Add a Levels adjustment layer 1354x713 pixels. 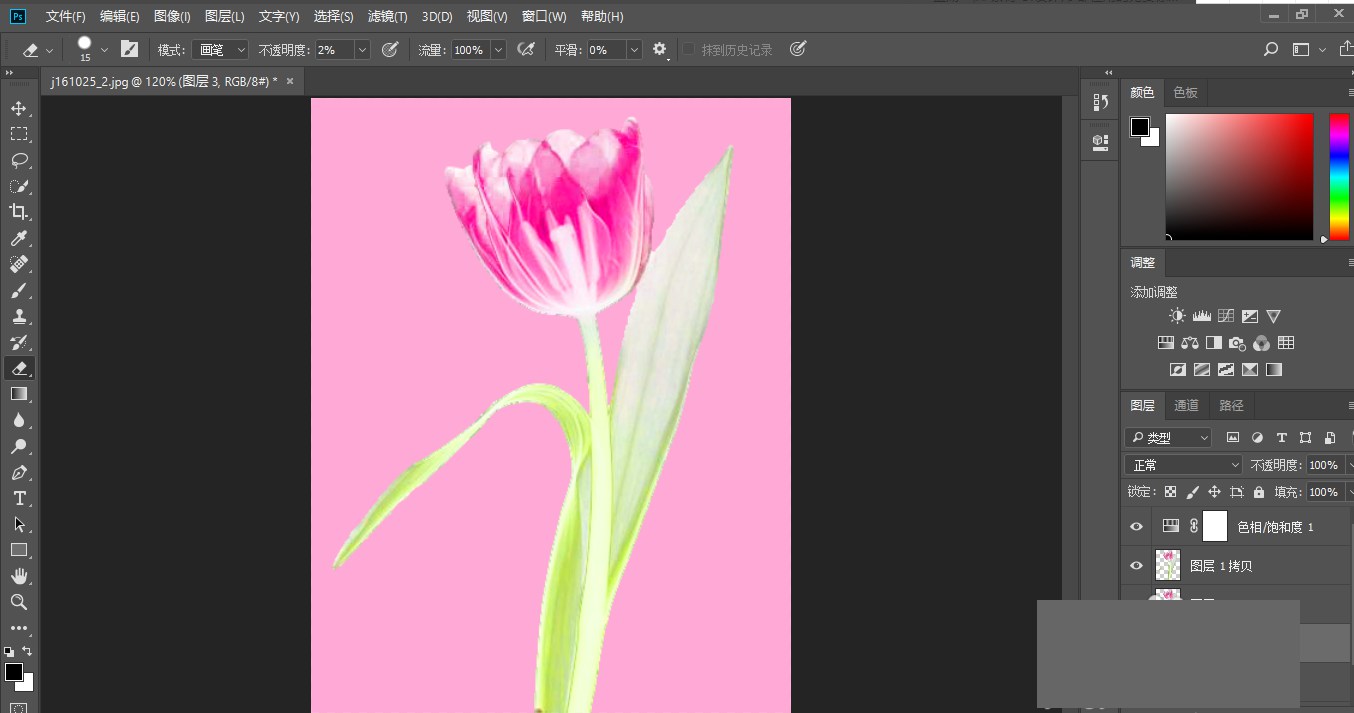coord(1201,315)
